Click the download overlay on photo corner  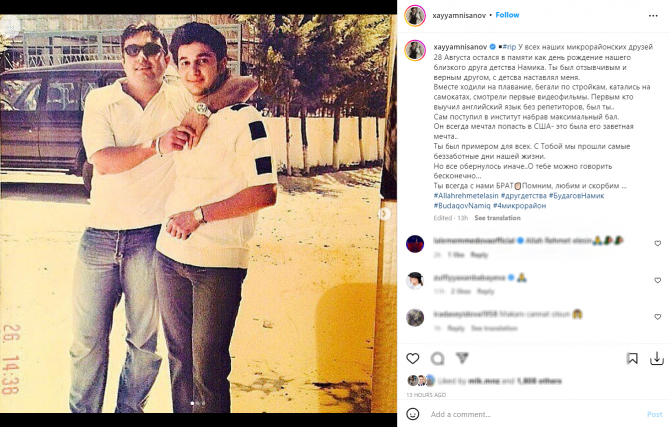9,25
